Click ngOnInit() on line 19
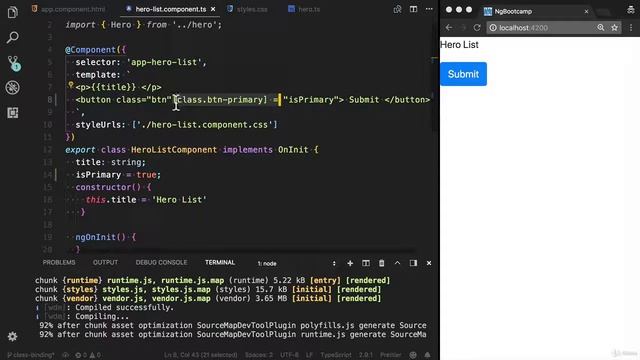 pos(100,237)
